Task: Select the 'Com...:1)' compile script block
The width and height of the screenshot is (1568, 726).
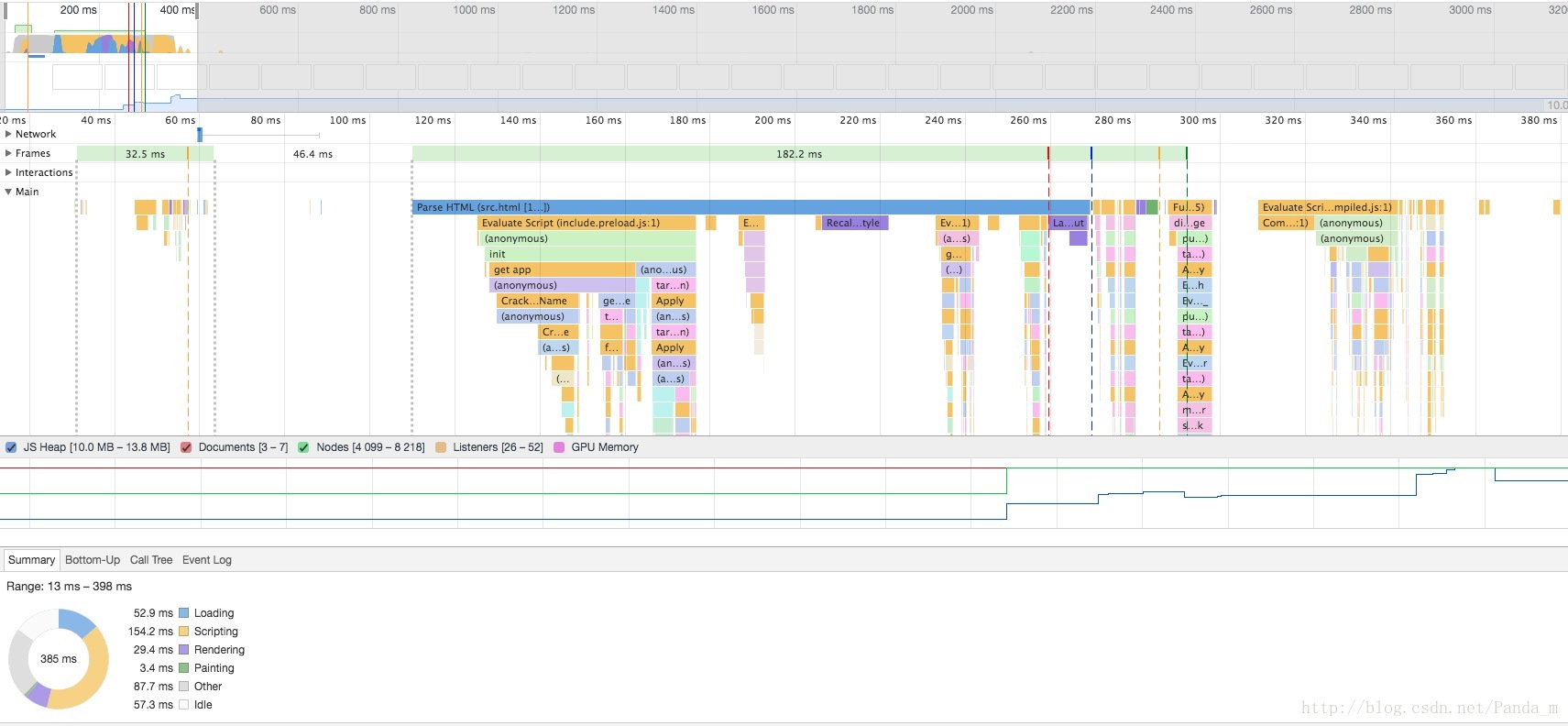Action: (1286, 223)
